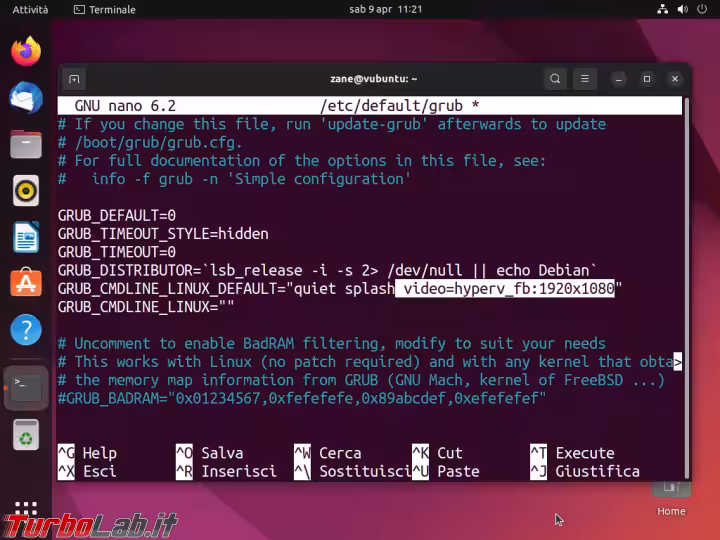Close the terminal window
Screen dimensions: 720x540
[675, 79]
